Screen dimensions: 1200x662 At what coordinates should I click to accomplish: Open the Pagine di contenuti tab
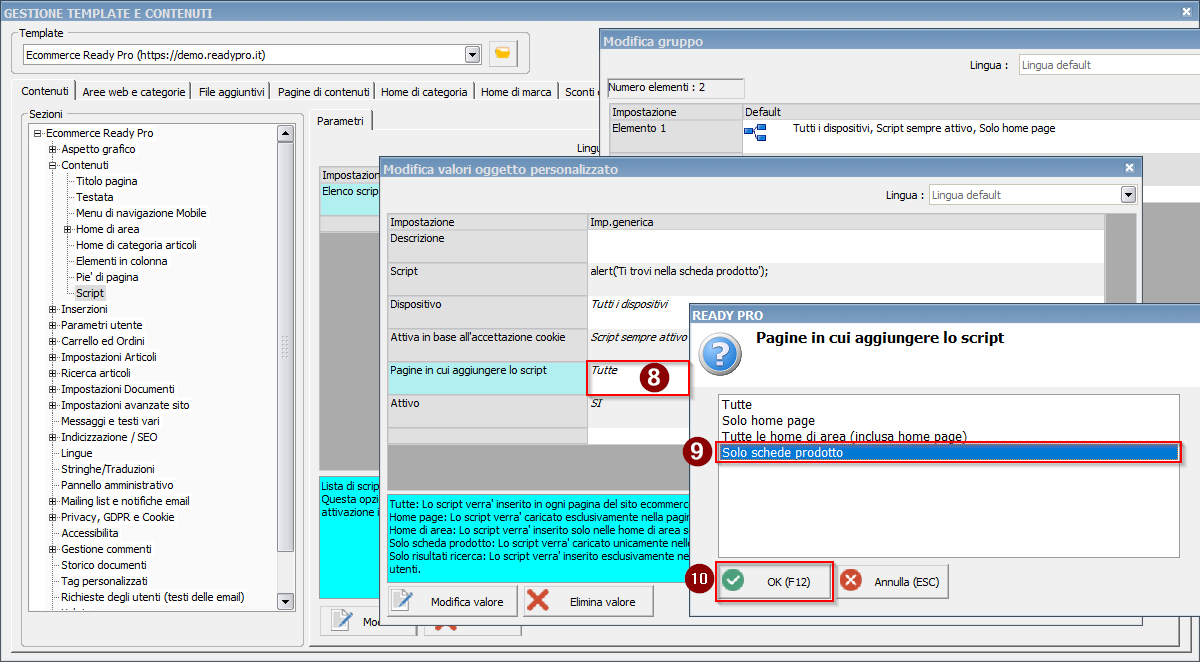[324, 91]
